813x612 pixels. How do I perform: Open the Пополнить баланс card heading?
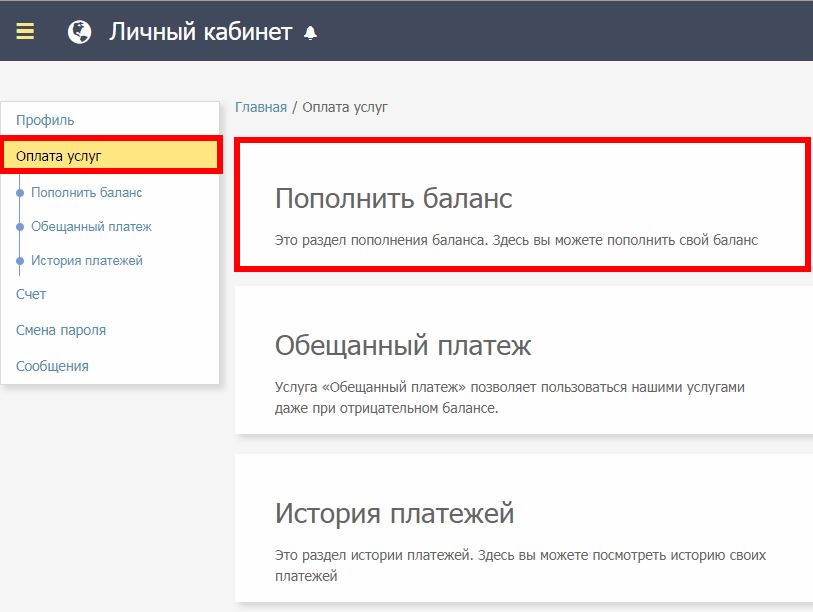394,198
